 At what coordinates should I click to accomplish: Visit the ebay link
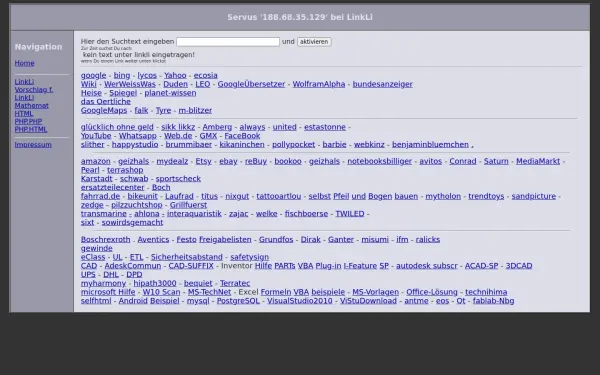pos(228,161)
